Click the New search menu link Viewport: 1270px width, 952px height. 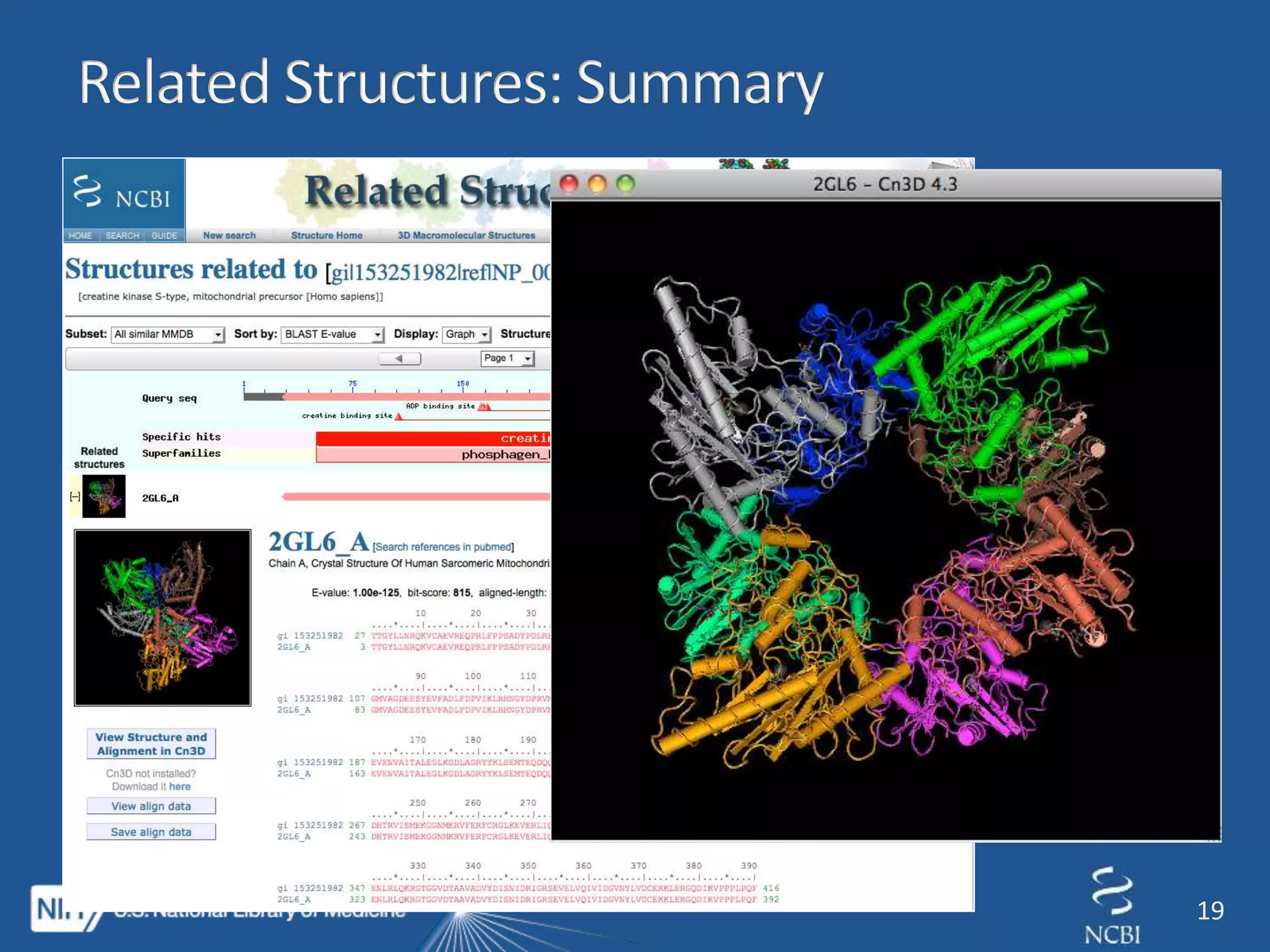(x=229, y=236)
